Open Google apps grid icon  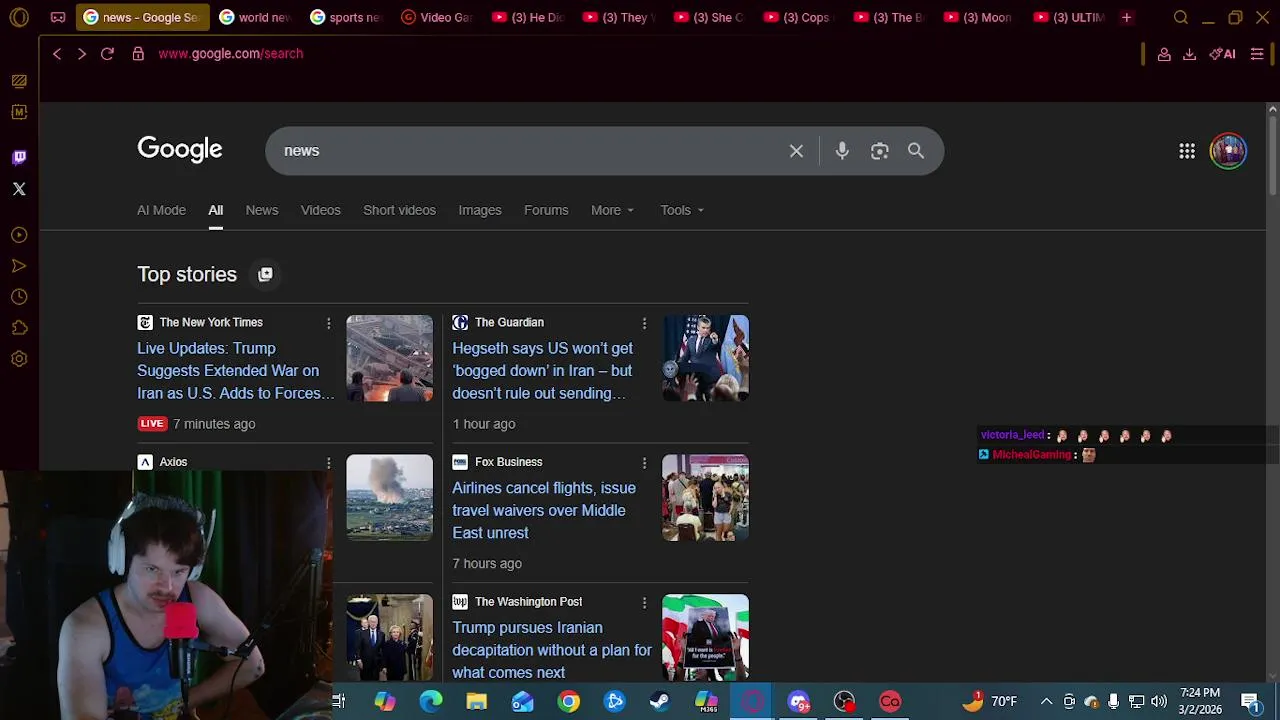pyautogui.click(x=1187, y=151)
